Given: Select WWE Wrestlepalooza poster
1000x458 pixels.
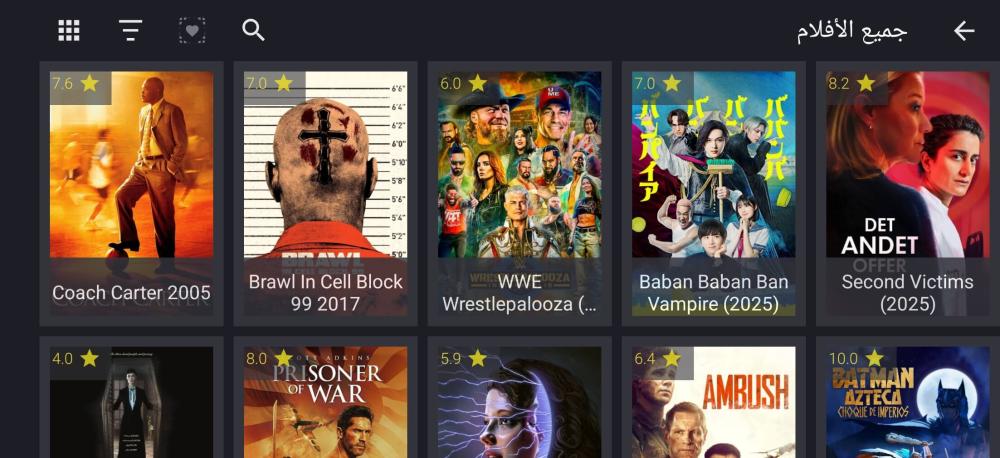Looking at the screenshot, I should 519,194.
